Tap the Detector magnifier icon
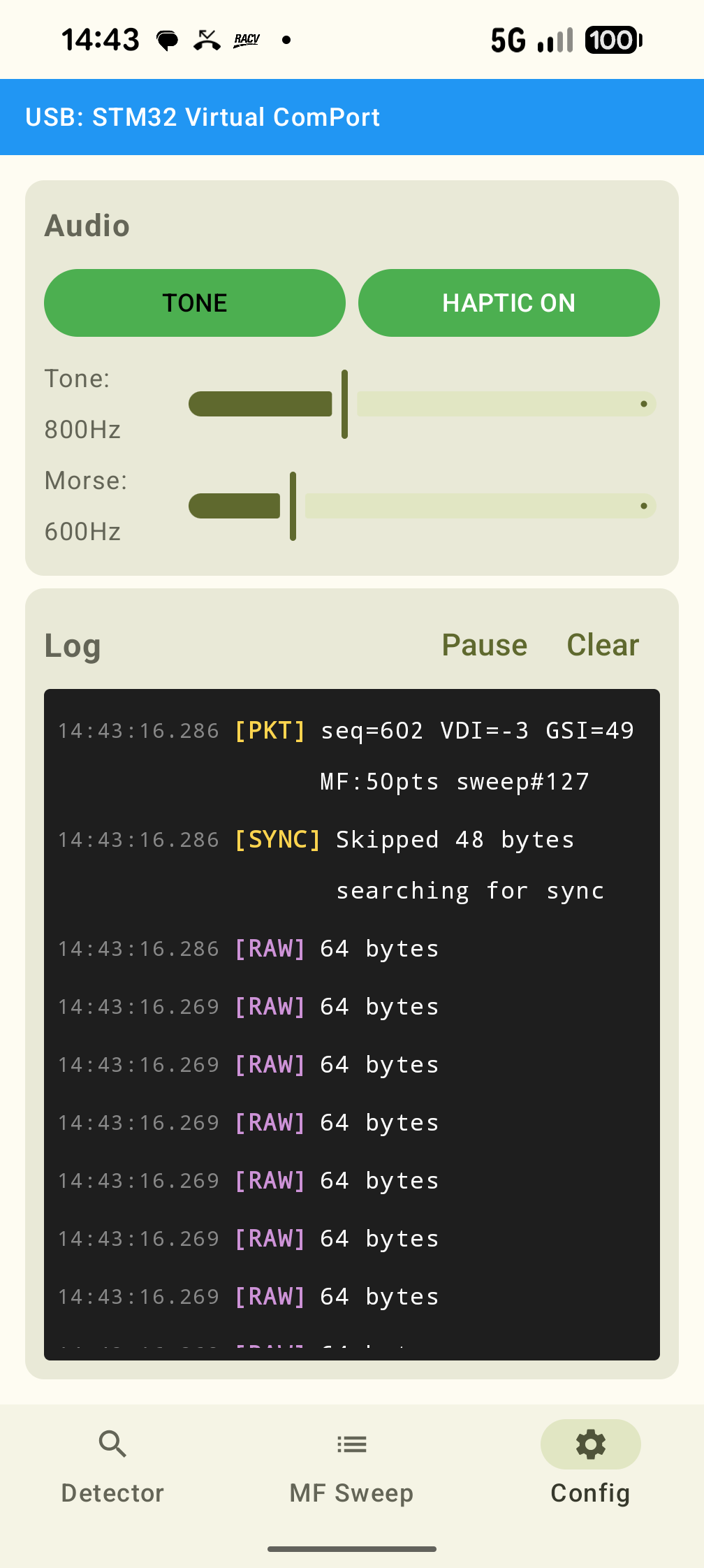Screen dimensions: 704x1568 click(112, 1444)
